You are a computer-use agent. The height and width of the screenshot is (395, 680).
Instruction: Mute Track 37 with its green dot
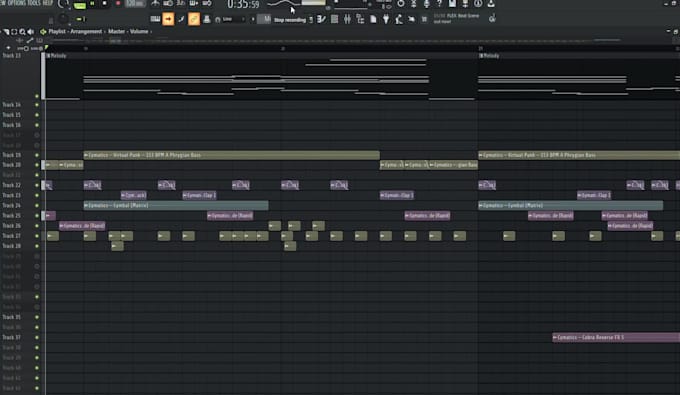coord(36,337)
